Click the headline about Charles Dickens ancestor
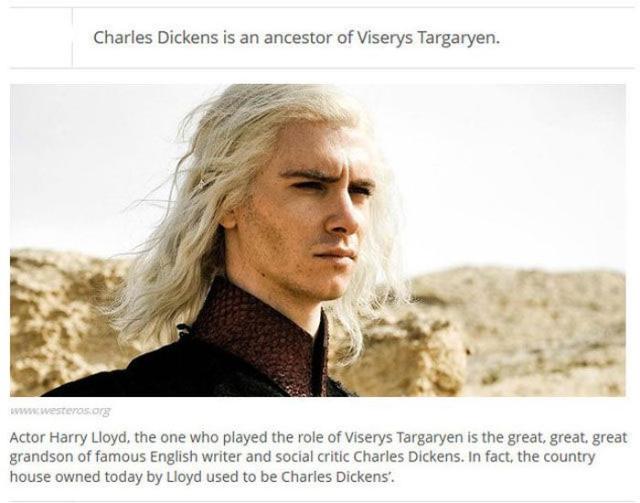The image size is (640, 503). pos(296,38)
